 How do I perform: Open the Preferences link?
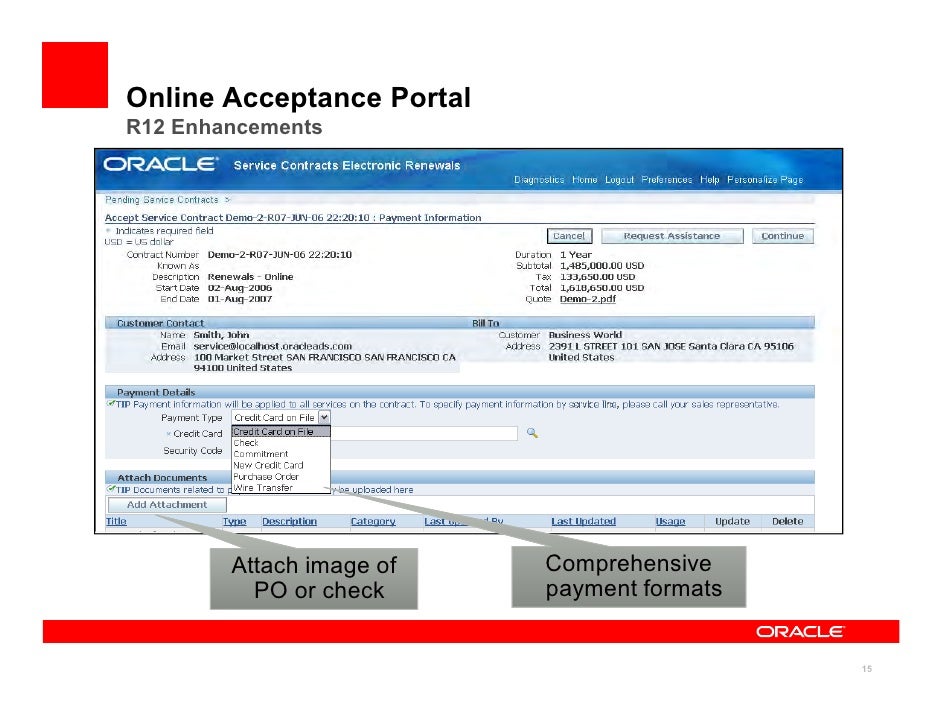click(x=666, y=180)
